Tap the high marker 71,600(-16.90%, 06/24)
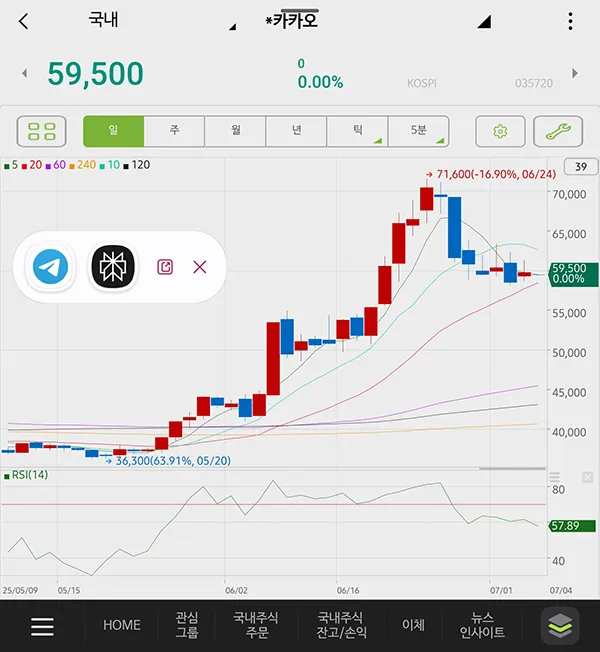 (x=491, y=174)
